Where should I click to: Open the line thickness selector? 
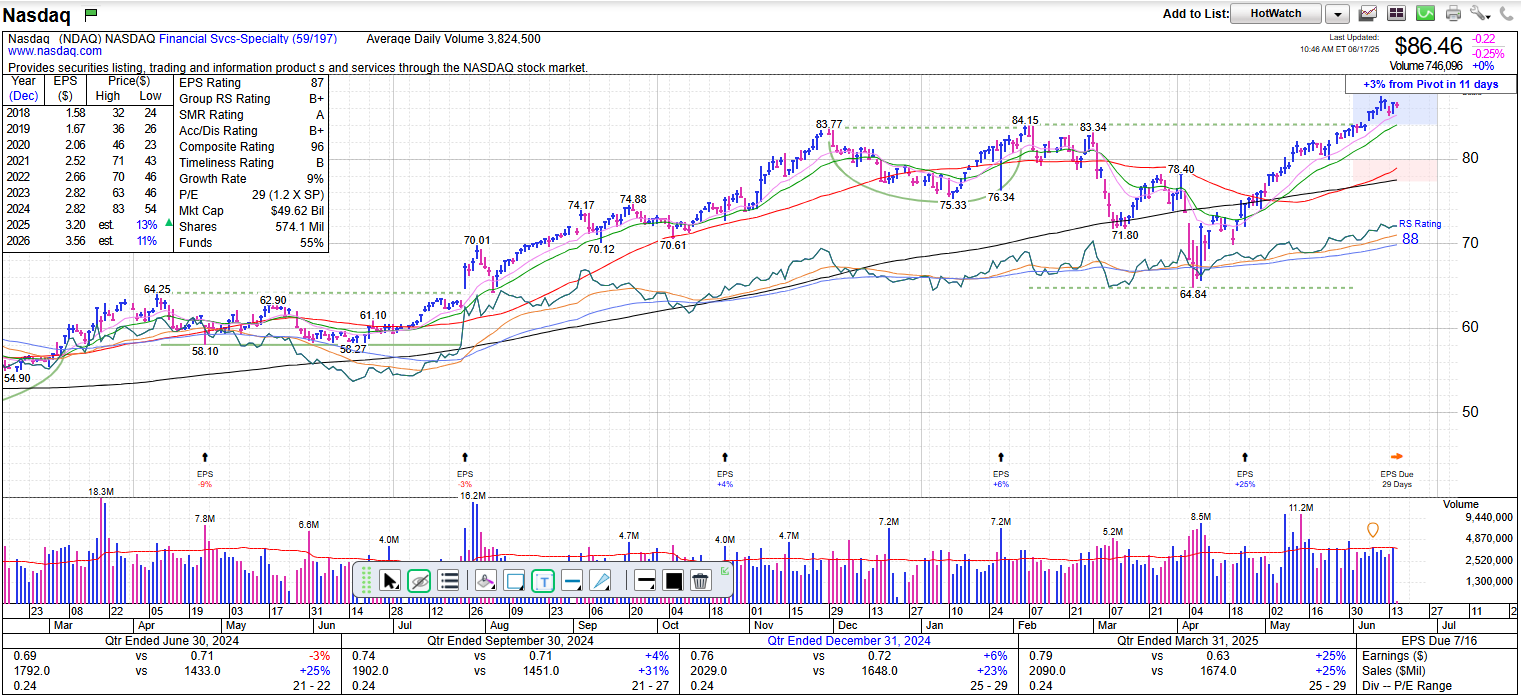pos(645,580)
